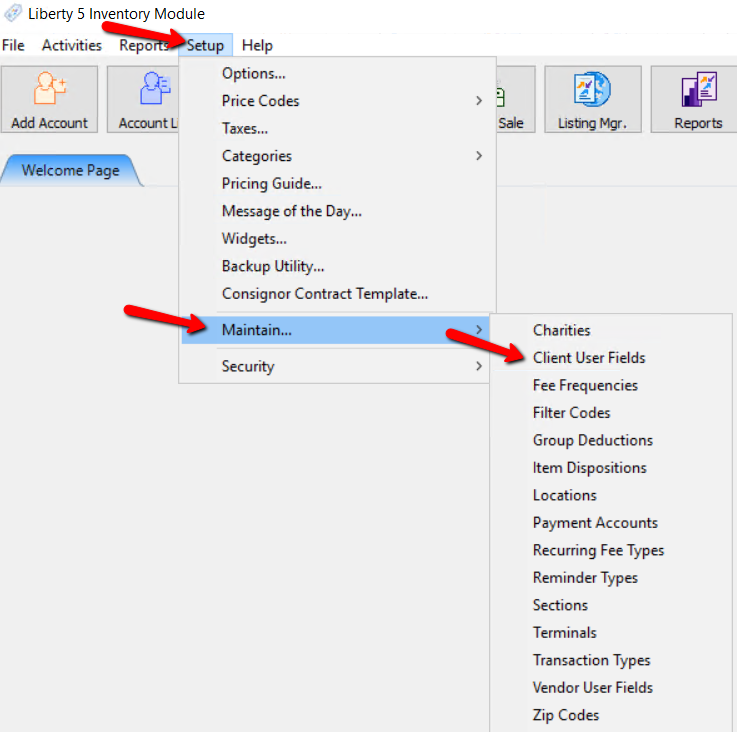The image size is (737, 732).
Task: Select the Price Codes menu entry
Action: click(337, 101)
